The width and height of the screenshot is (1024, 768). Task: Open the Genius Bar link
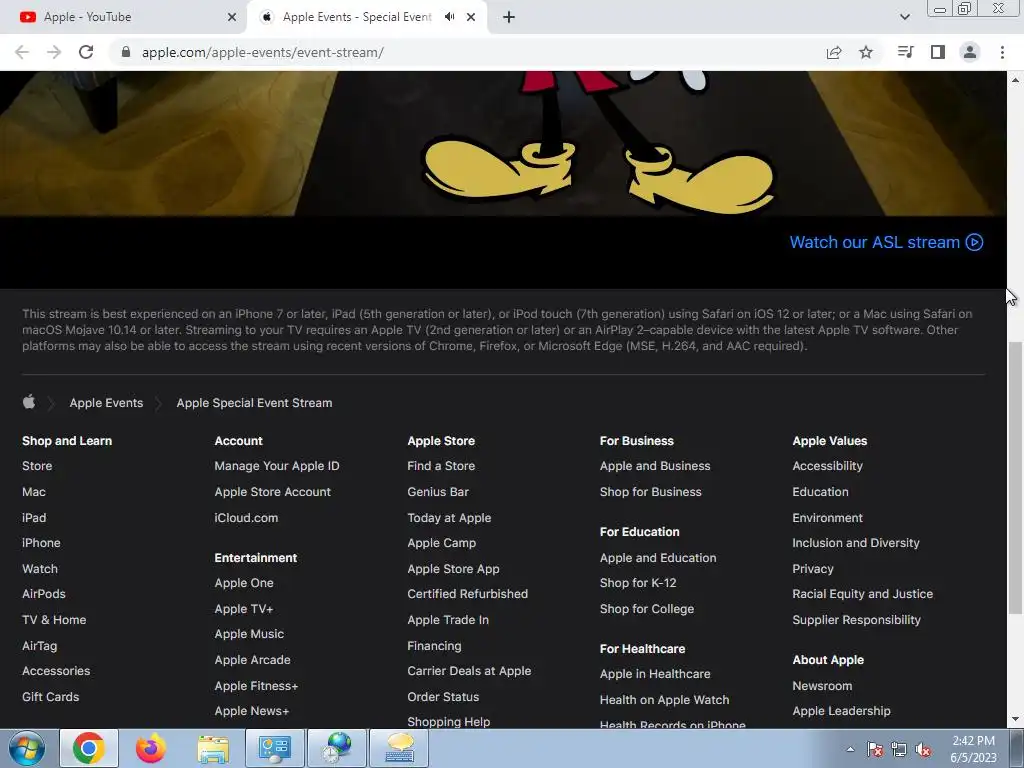(x=438, y=492)
